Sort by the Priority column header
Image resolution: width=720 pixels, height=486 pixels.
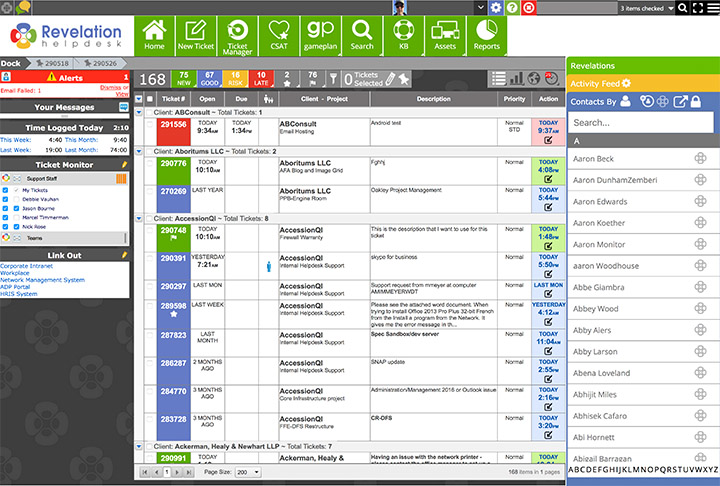[514, 99]
